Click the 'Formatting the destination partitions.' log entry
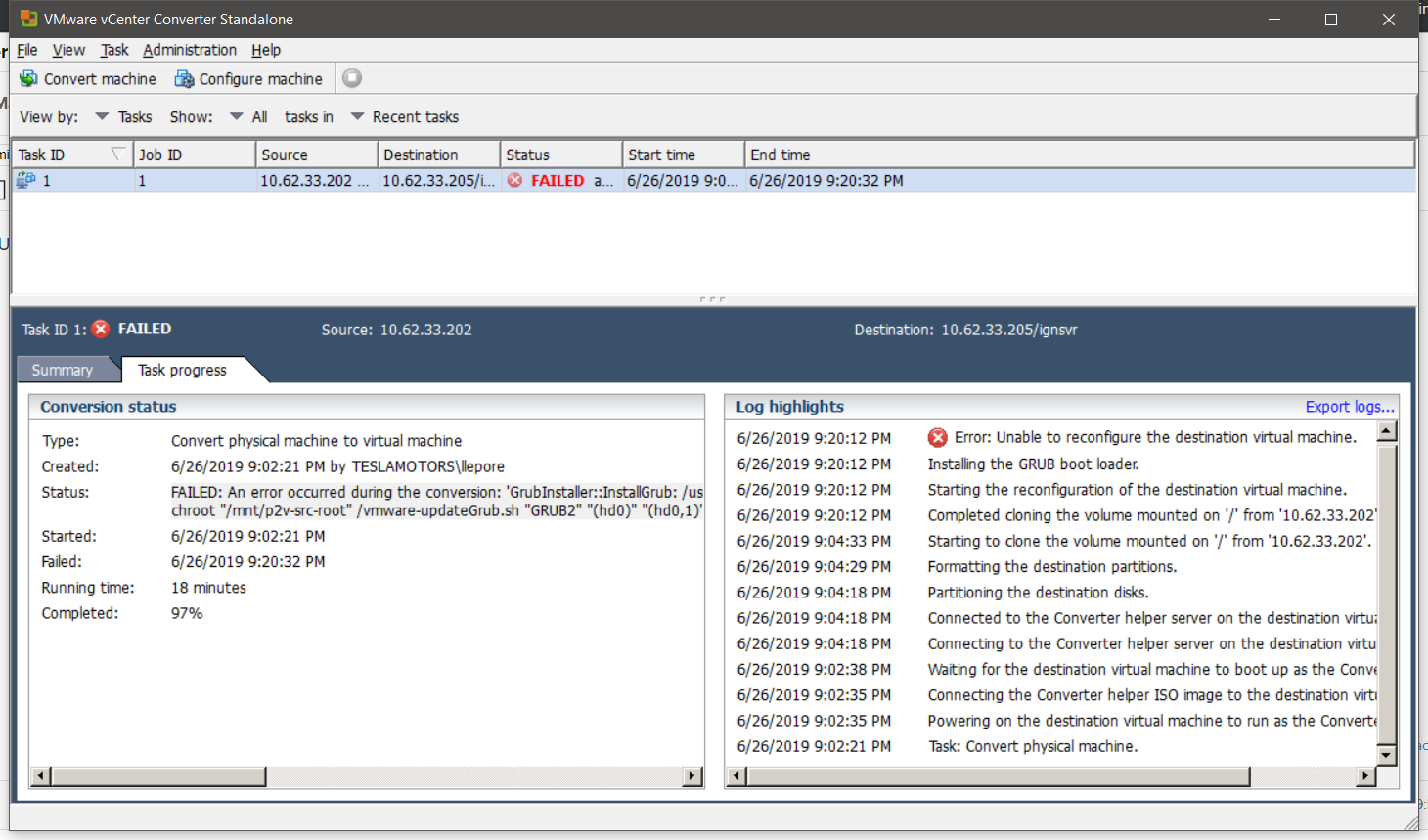Screen dimensions: 1428x840 point(1052,566)
